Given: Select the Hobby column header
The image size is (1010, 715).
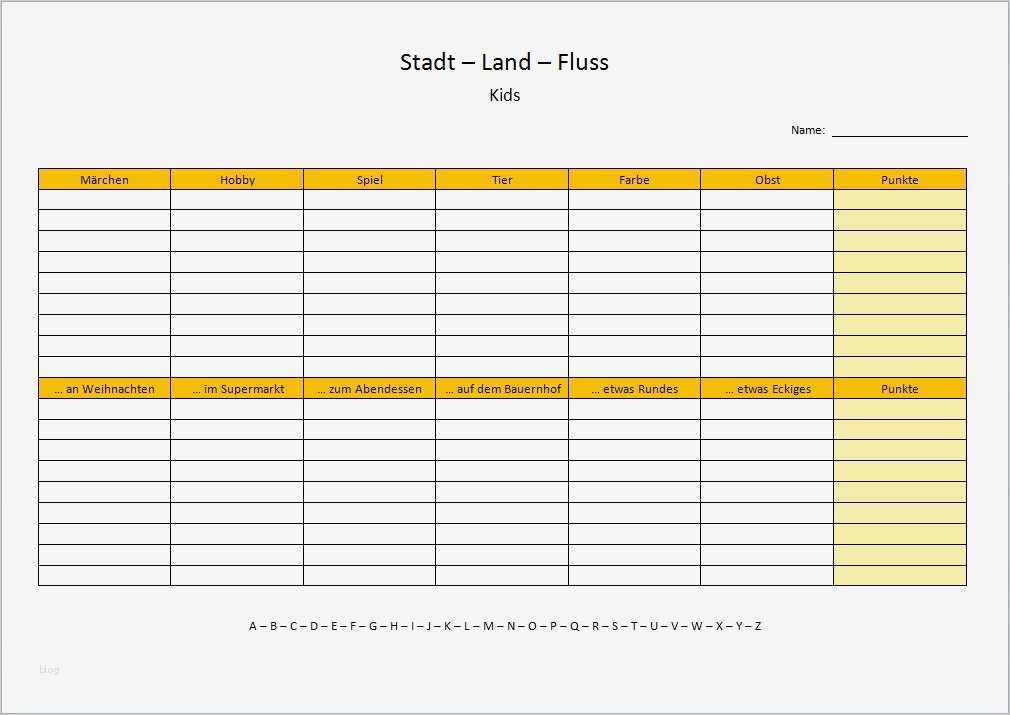Looking at the screenshot, I should (x=237, y=180).
